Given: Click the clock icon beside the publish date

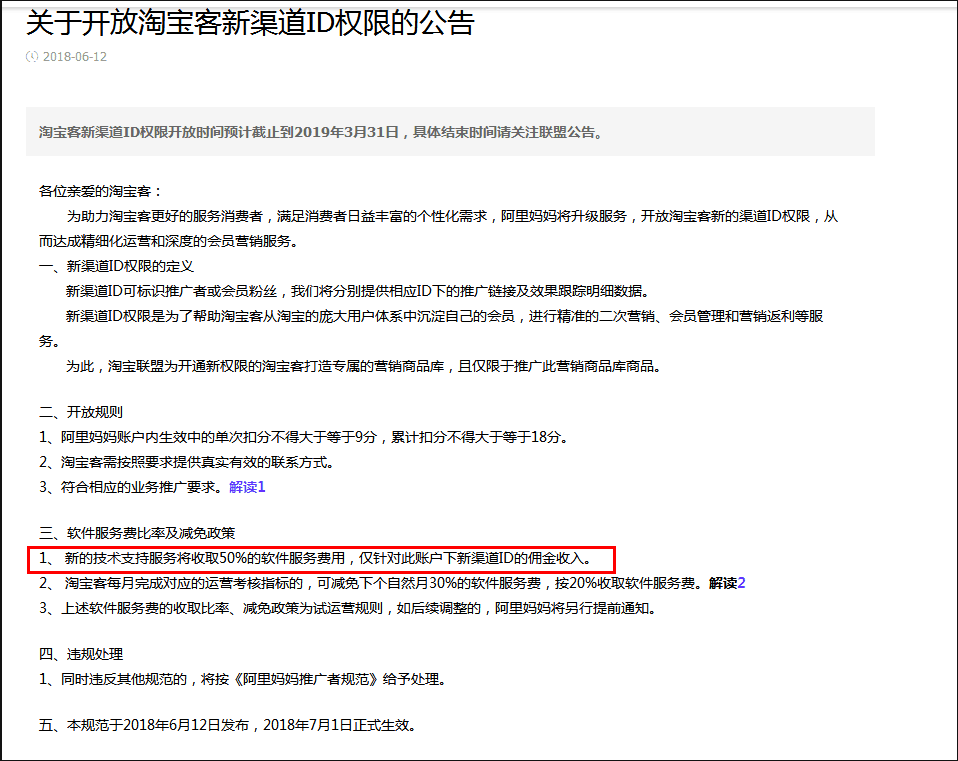Looking at the screenshot, I should (x=32, y=57).
